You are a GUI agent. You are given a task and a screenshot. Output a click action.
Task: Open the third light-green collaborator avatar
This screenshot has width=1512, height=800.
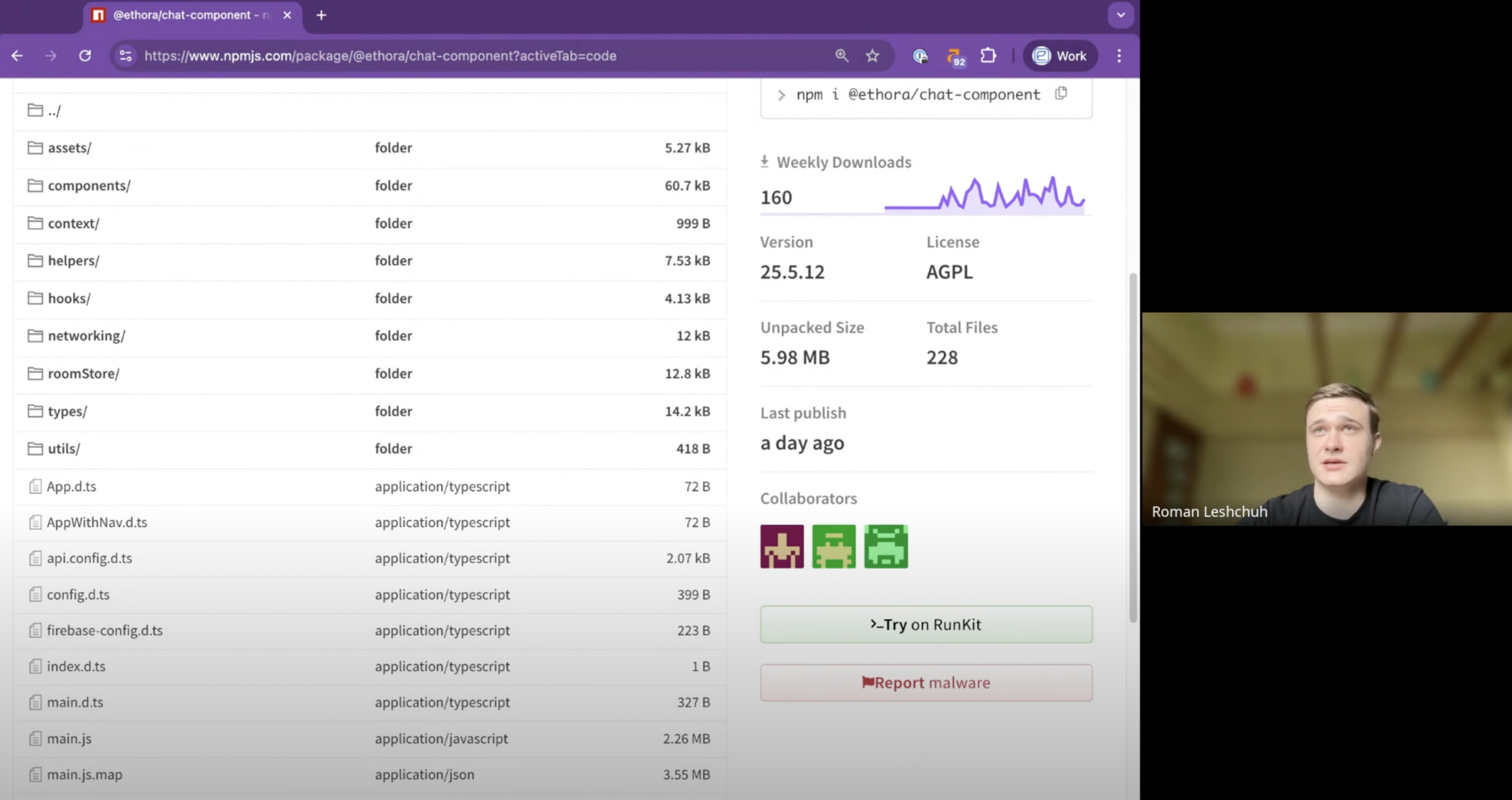885,547
